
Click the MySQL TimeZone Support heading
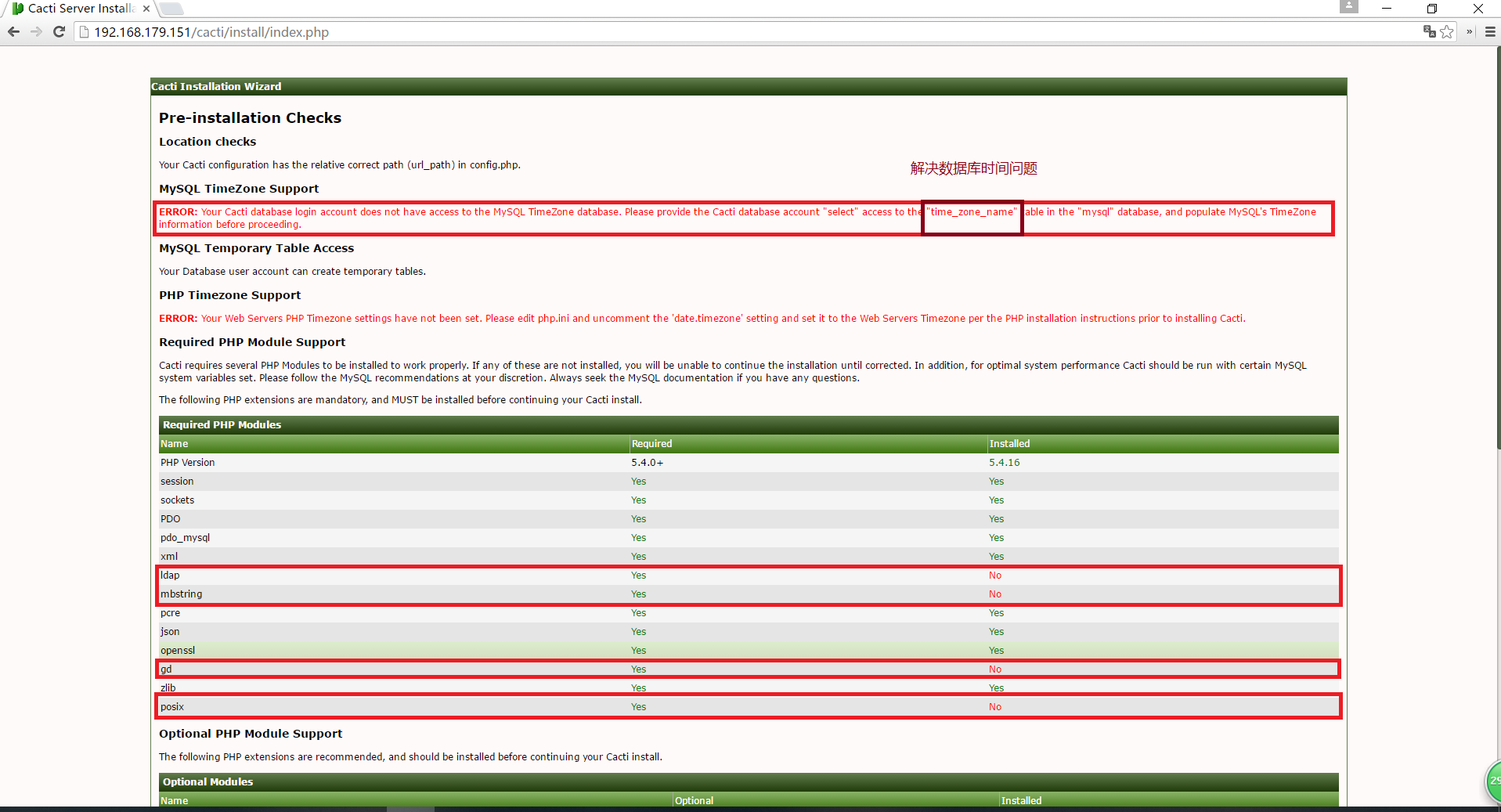[239, 189]
